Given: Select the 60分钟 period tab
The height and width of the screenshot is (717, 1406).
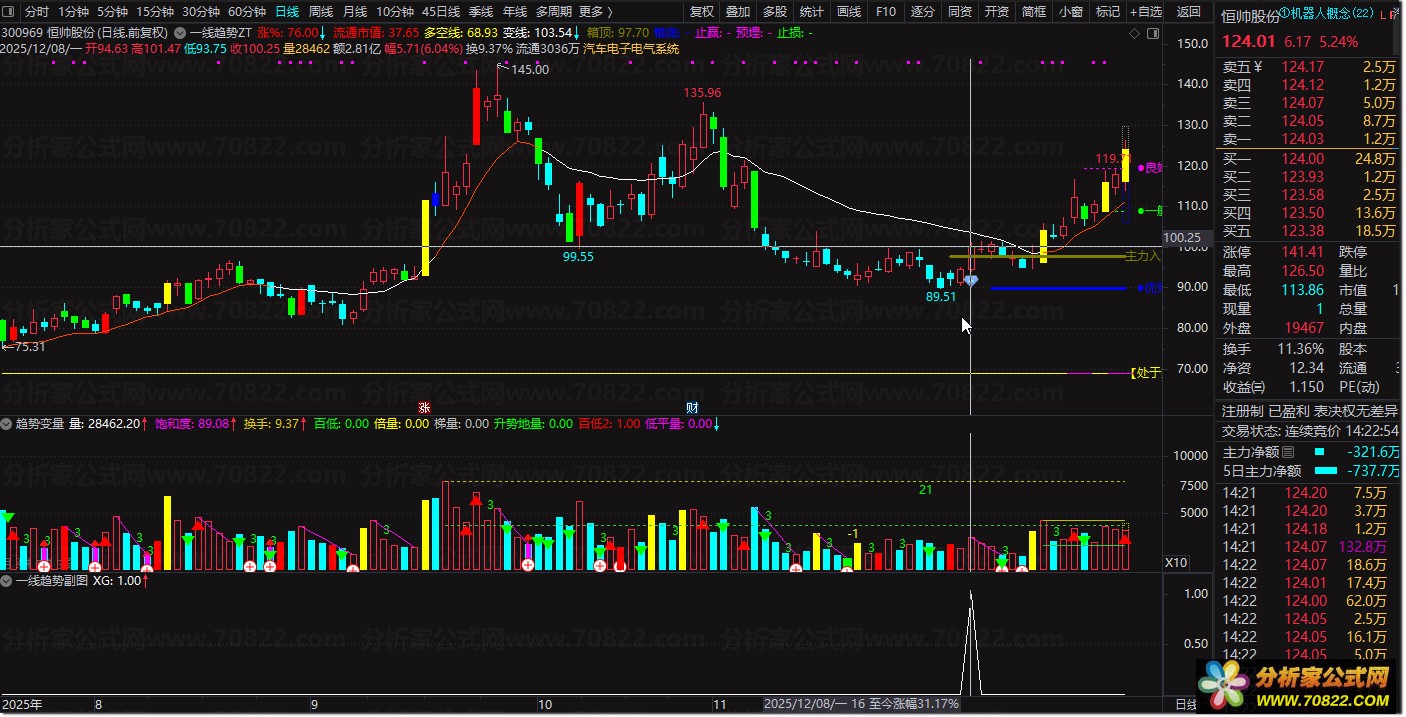Looking at the screenshot, I should [247, 12].
